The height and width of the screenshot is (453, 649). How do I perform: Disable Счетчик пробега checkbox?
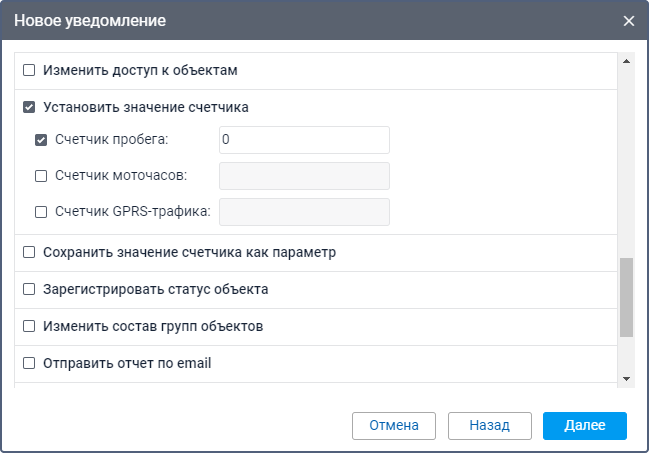41,141
